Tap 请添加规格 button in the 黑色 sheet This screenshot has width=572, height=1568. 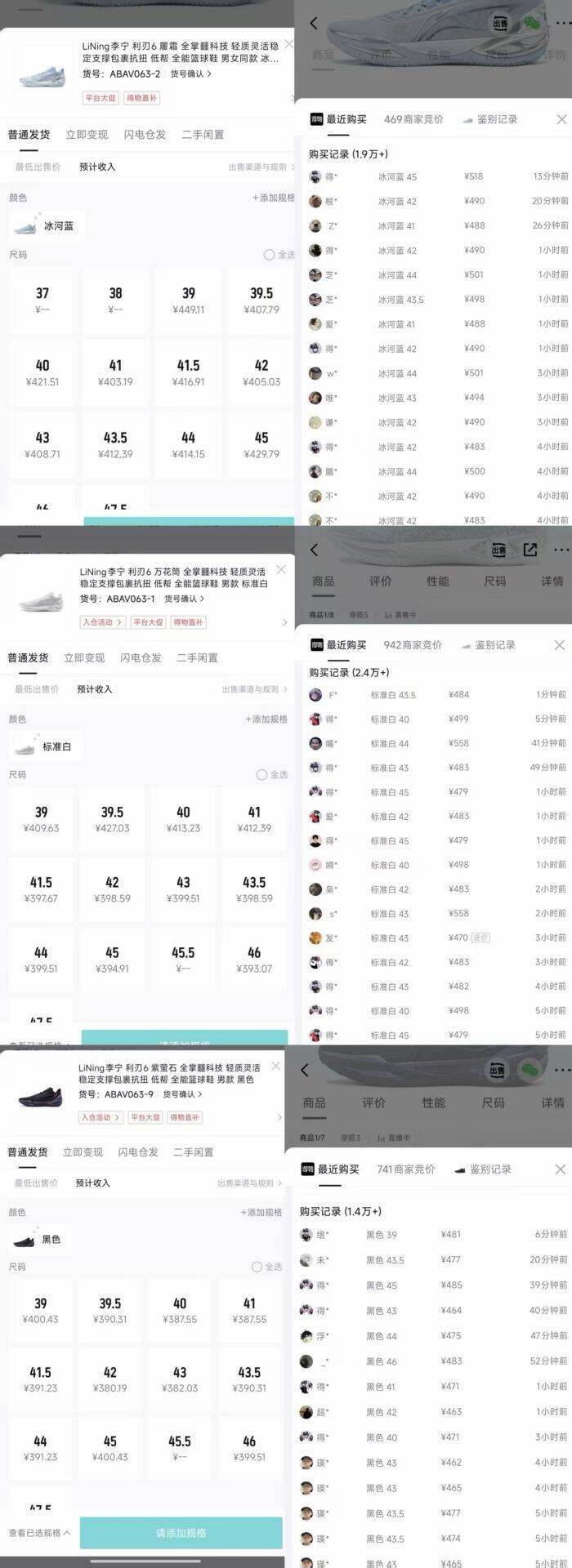181,1533
